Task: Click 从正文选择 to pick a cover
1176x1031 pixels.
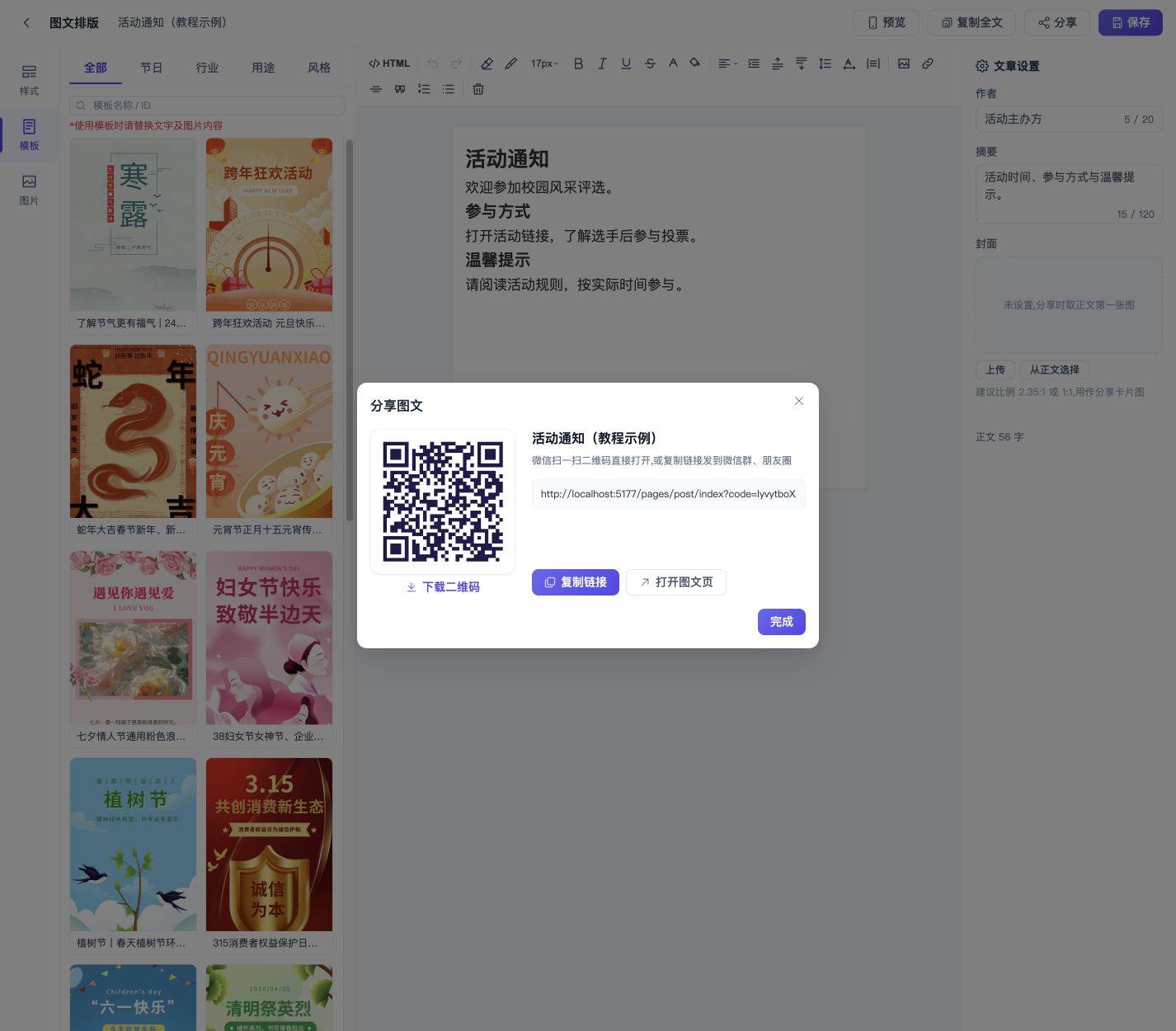Action: pyautogui.click(x=1055, y=370)
